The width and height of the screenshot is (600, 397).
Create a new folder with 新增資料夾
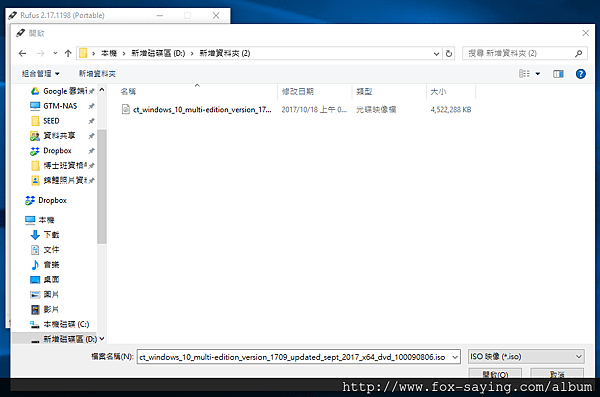click(x=97, y=74)
